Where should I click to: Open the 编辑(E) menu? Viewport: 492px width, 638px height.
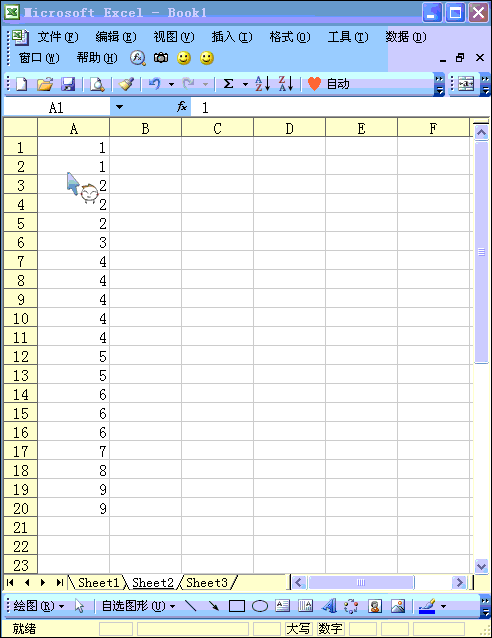coord(116,37)
